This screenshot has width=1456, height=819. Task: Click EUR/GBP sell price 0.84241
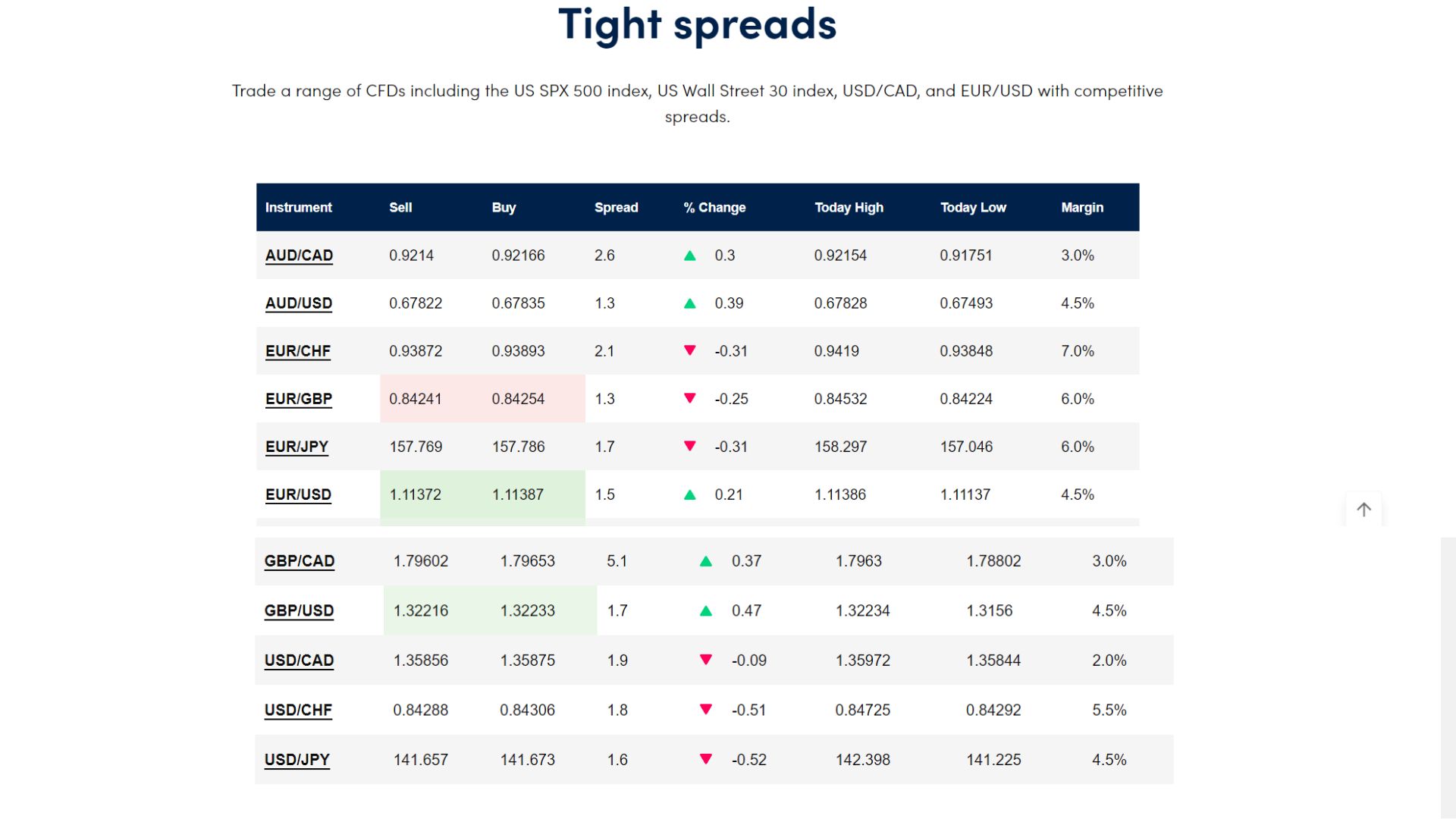[x=416, y=399]
